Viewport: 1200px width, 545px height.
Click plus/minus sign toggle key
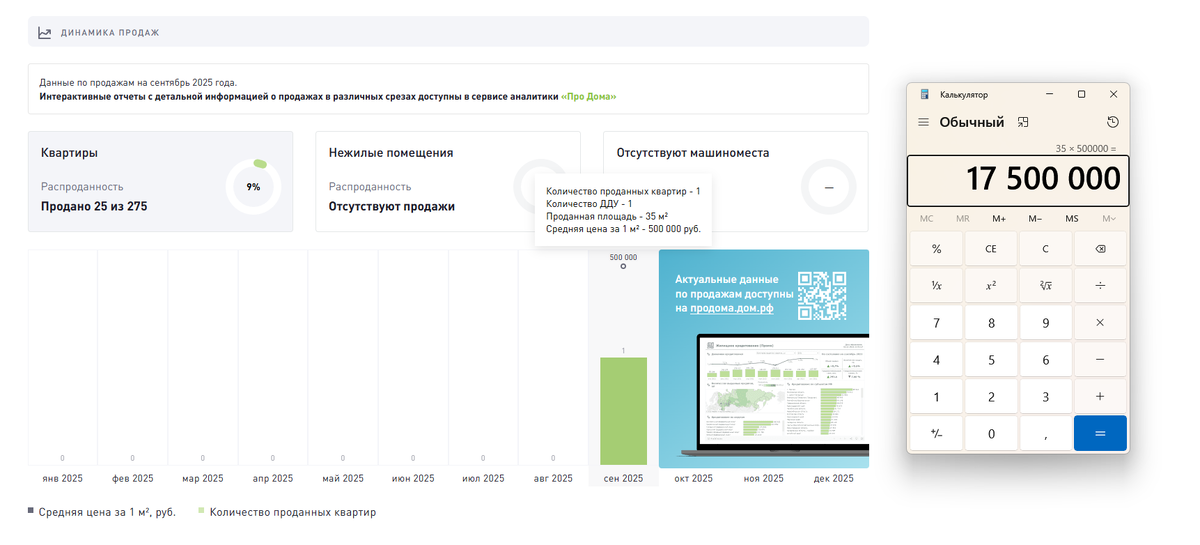[936, 434]
